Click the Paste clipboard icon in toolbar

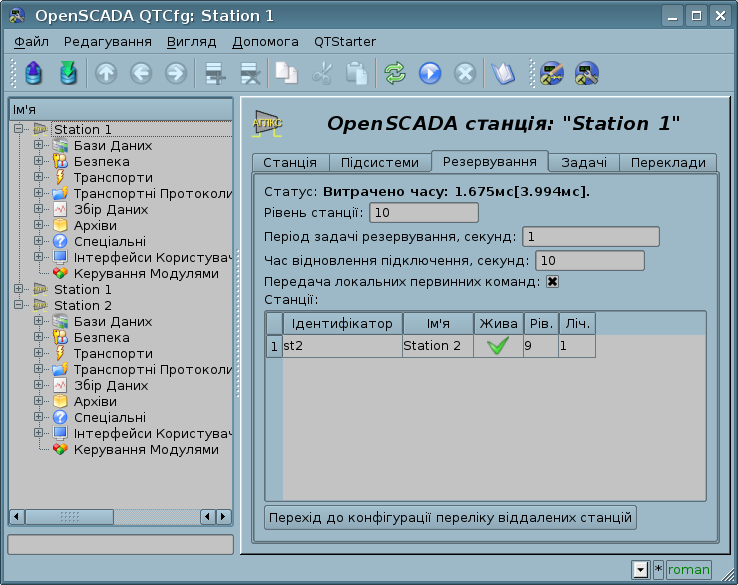point(356,73)
